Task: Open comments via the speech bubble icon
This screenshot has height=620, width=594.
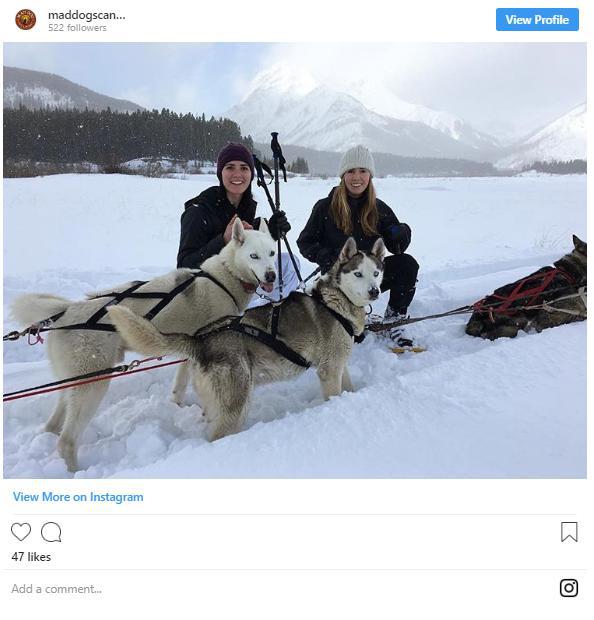Action: click(x=51, y=532)
